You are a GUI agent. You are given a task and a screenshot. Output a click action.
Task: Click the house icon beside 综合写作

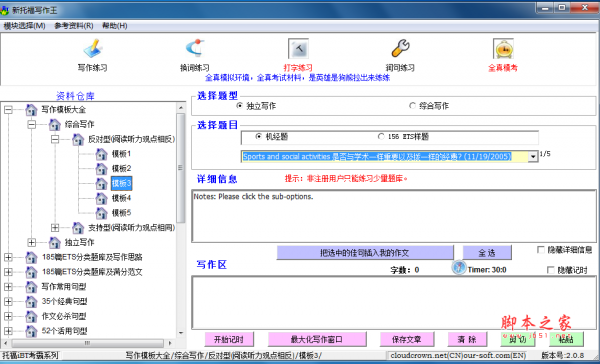[x=55, y=124]
